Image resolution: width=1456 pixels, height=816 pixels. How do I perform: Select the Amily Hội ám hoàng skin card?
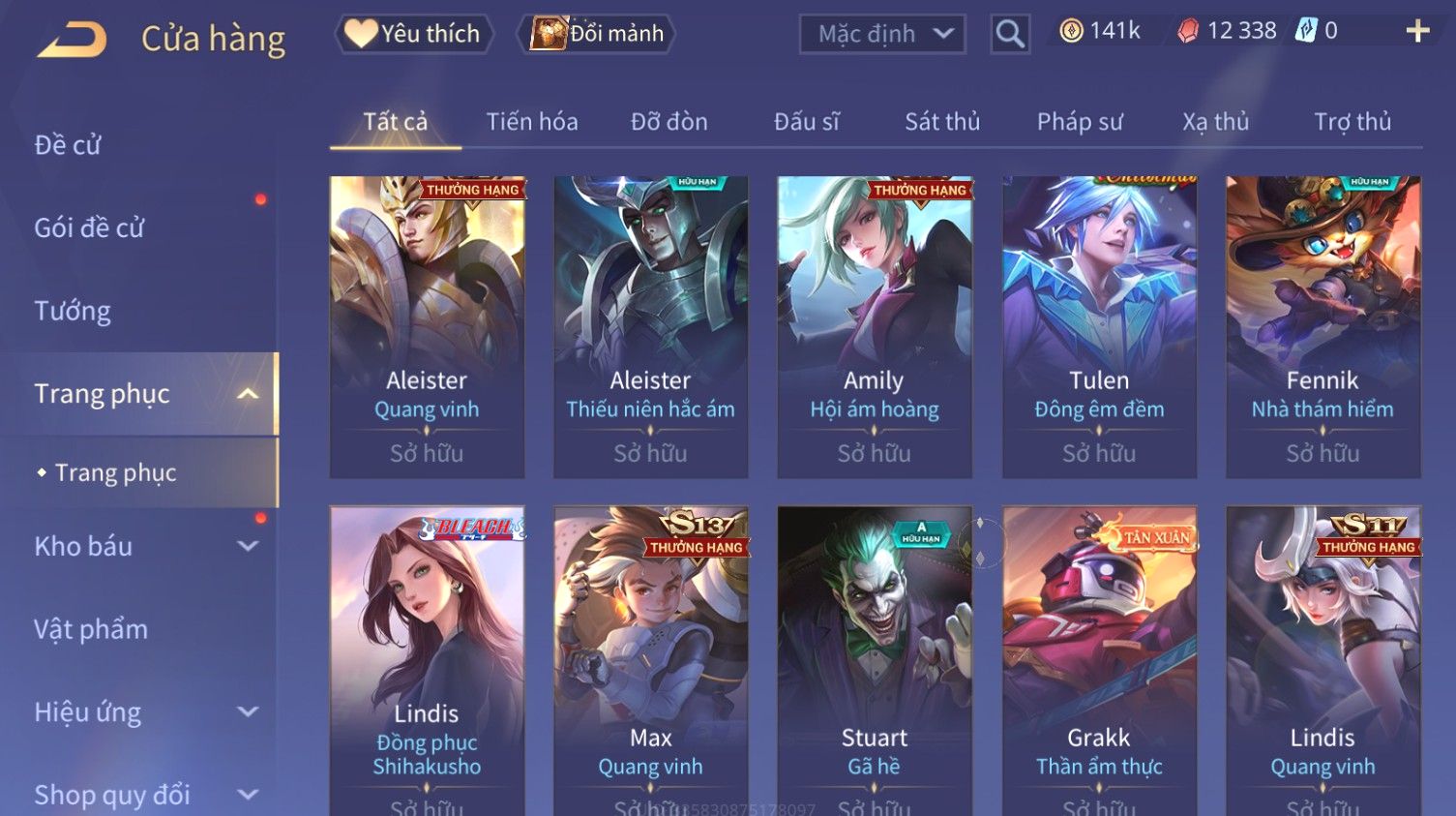(x=875, y=327)
